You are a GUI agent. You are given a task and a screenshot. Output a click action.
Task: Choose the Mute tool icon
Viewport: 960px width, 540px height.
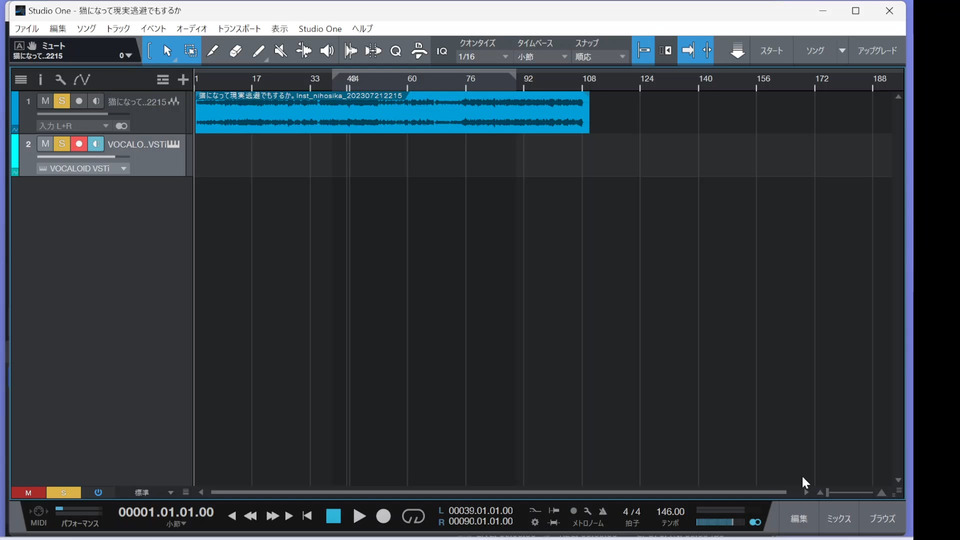click(281, 51)
